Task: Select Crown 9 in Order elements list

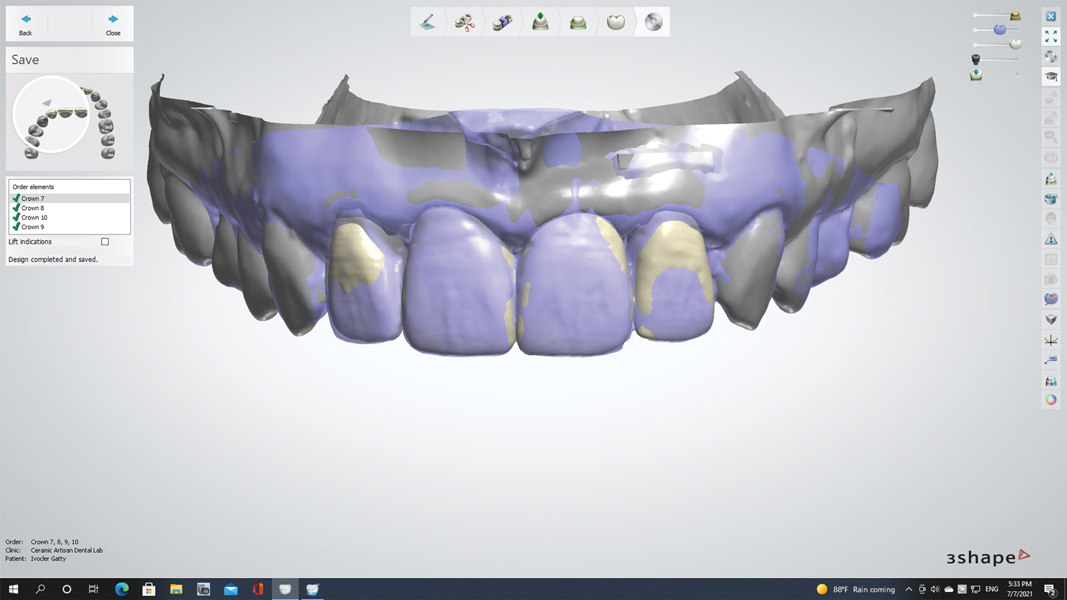Action: coord(33,227)
